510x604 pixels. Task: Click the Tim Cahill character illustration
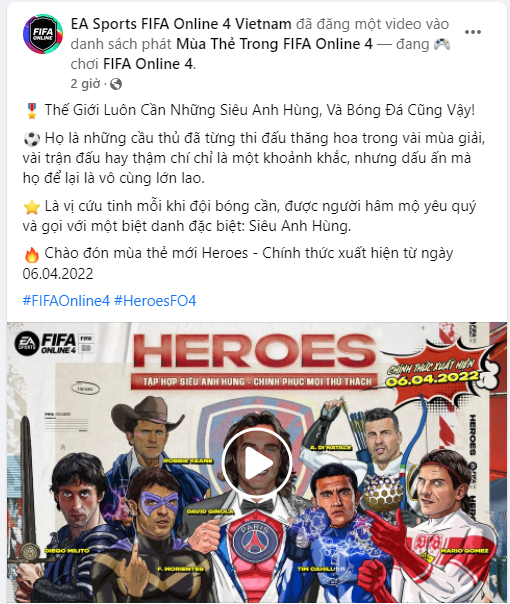click(x=333, y=532)
